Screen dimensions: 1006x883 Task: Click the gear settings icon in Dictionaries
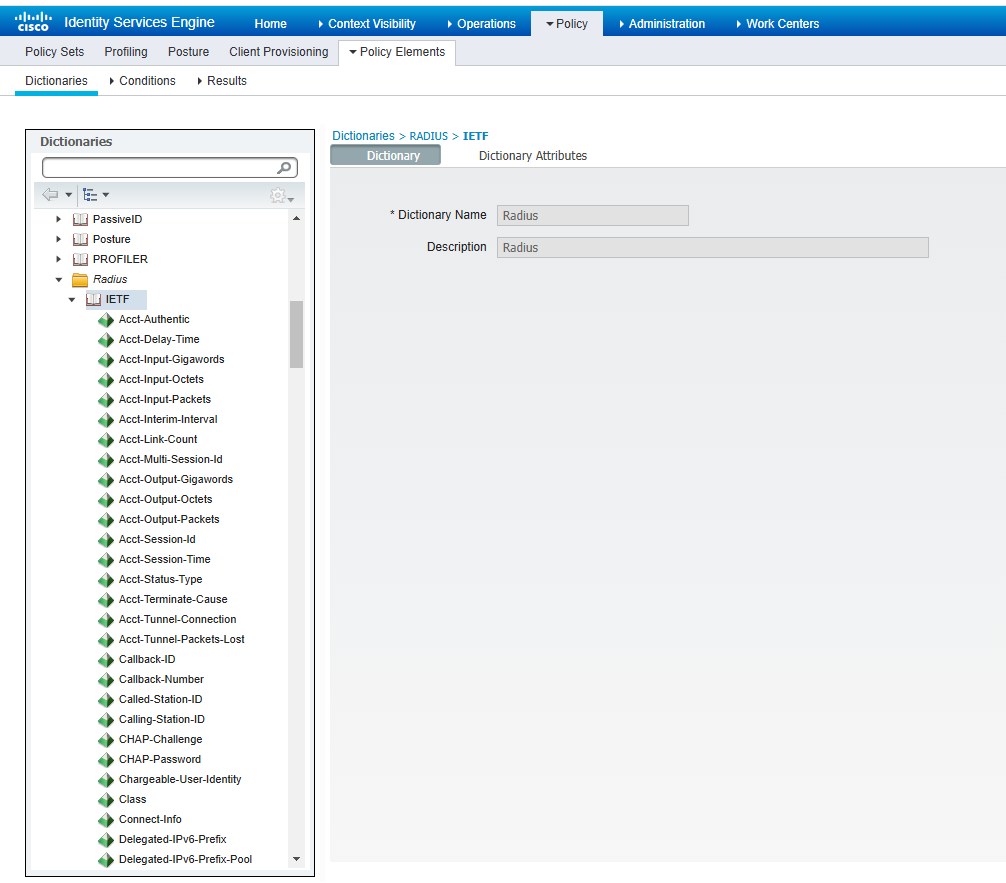279,196
